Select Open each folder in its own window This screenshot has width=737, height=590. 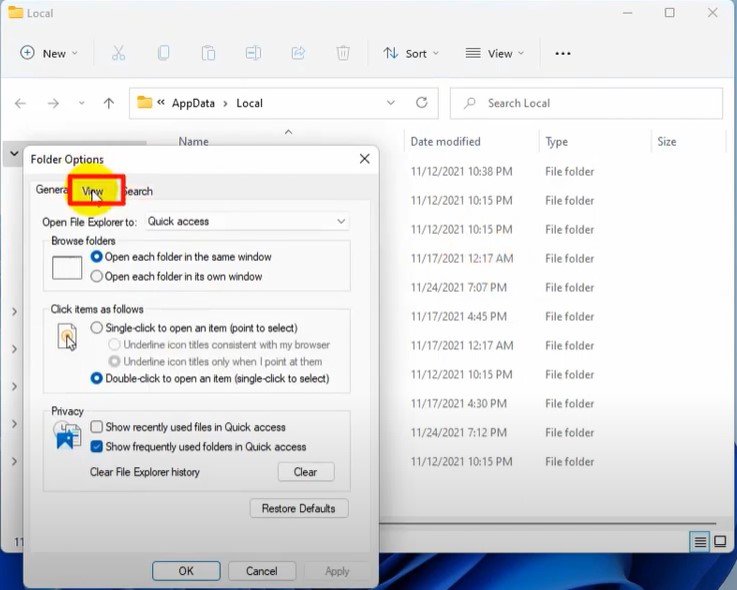176,276
